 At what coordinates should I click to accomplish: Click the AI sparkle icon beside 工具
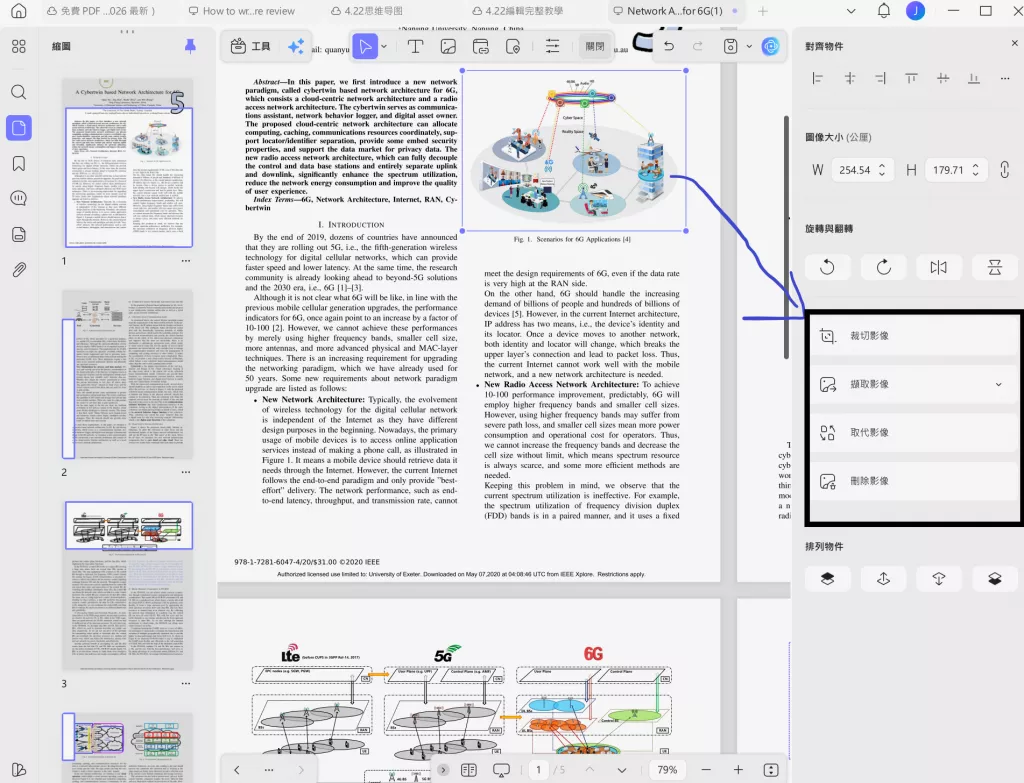[296, 46]
